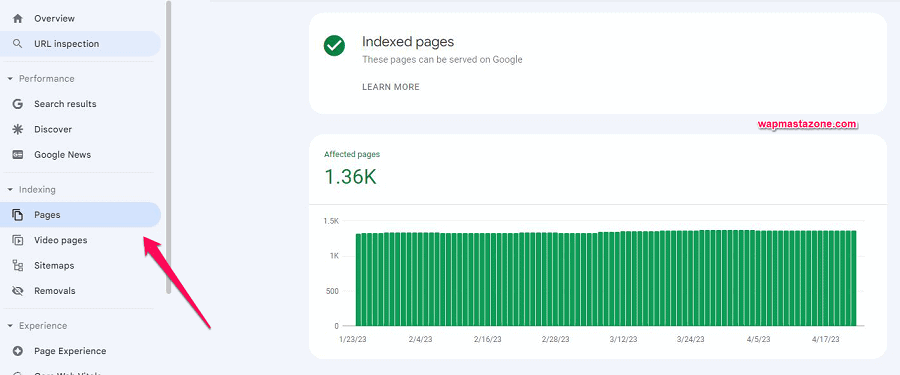Viewport: 900px width, 375px height.
Task: Click the sidebar vertical scrollbar
Action: pyautogui.click(x=169, y=148)
